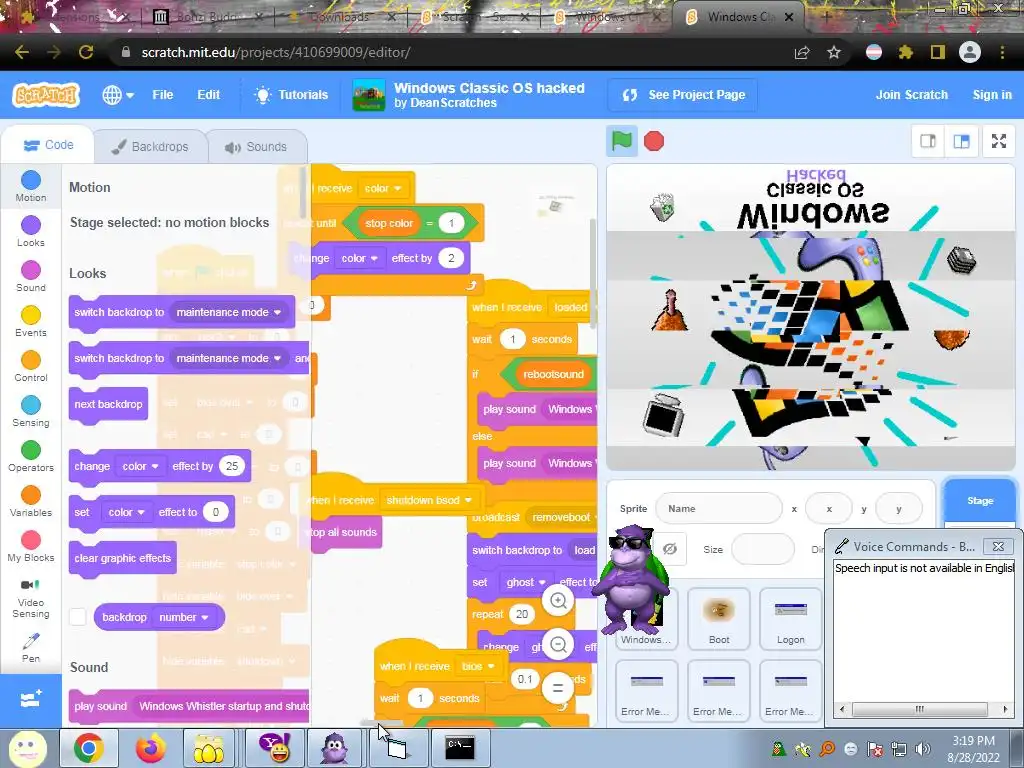
Task: Switch to large stage layout
Action: point(961,141)
